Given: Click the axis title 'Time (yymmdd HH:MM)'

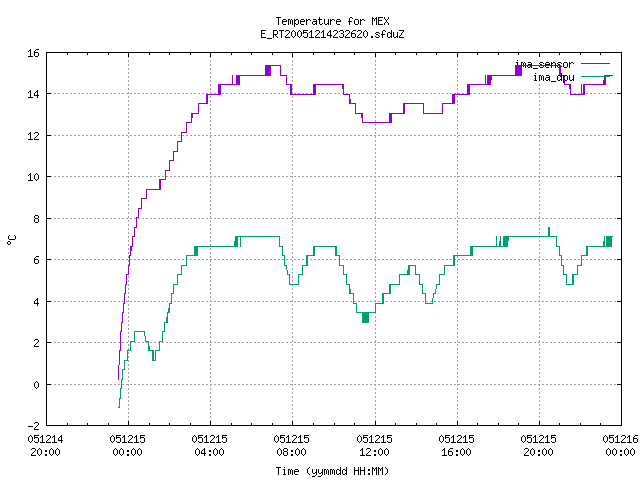Looking at the screenshot, I should pos(332,471).
